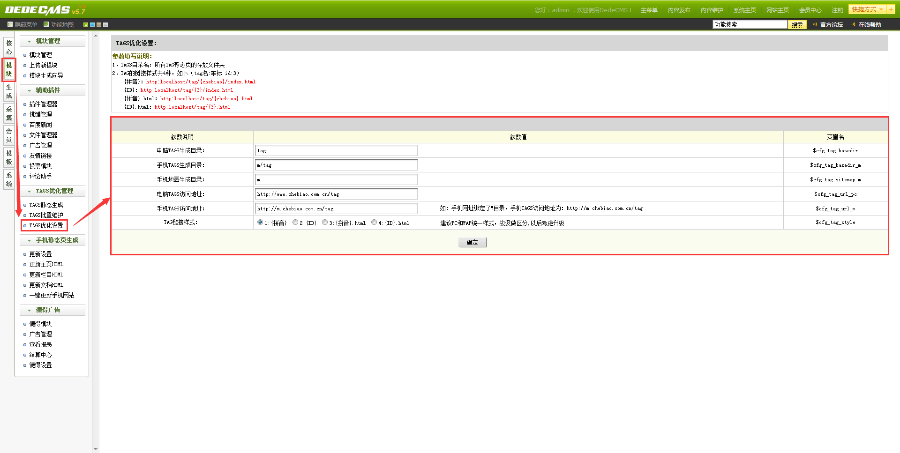The image size is (900, 453).
Task: Open TAGS批量维护 in the sidebar
Action: click(x=46, y=215)
